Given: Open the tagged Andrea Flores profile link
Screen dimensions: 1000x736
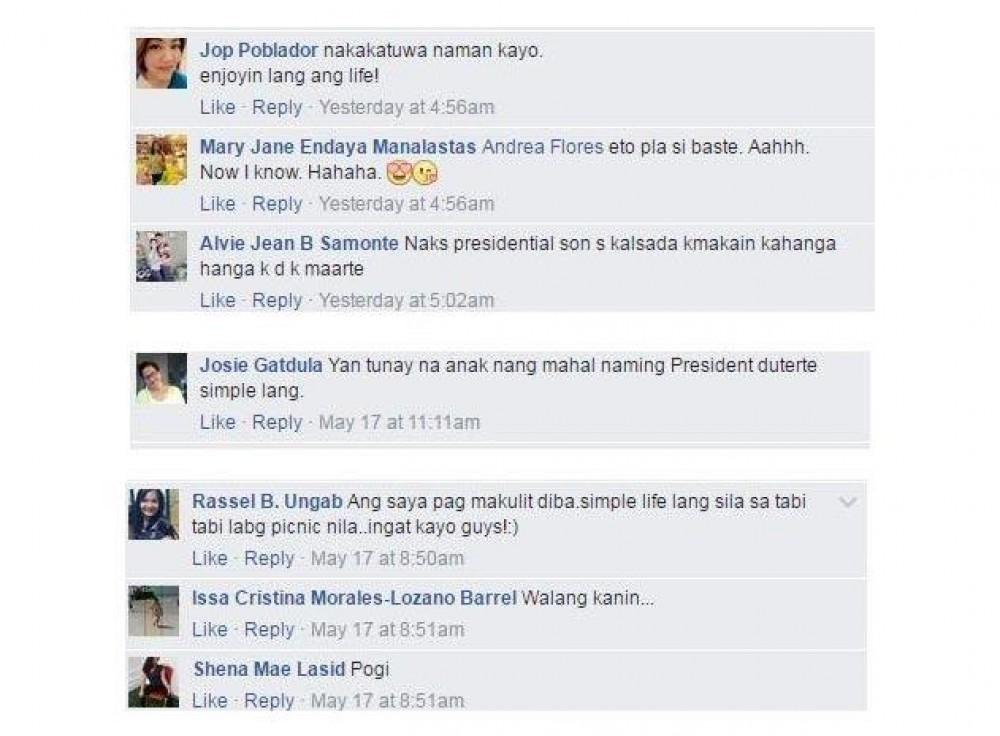Looking at the screenshot, I should pos(543,147).
